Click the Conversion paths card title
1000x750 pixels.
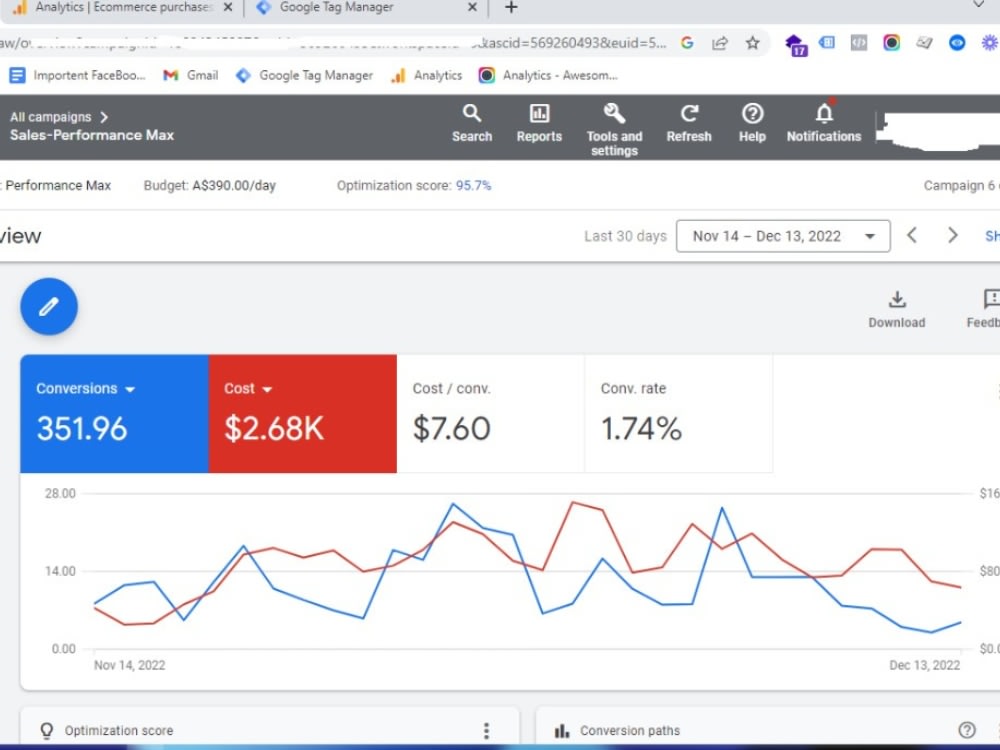[x=630, y=731]
